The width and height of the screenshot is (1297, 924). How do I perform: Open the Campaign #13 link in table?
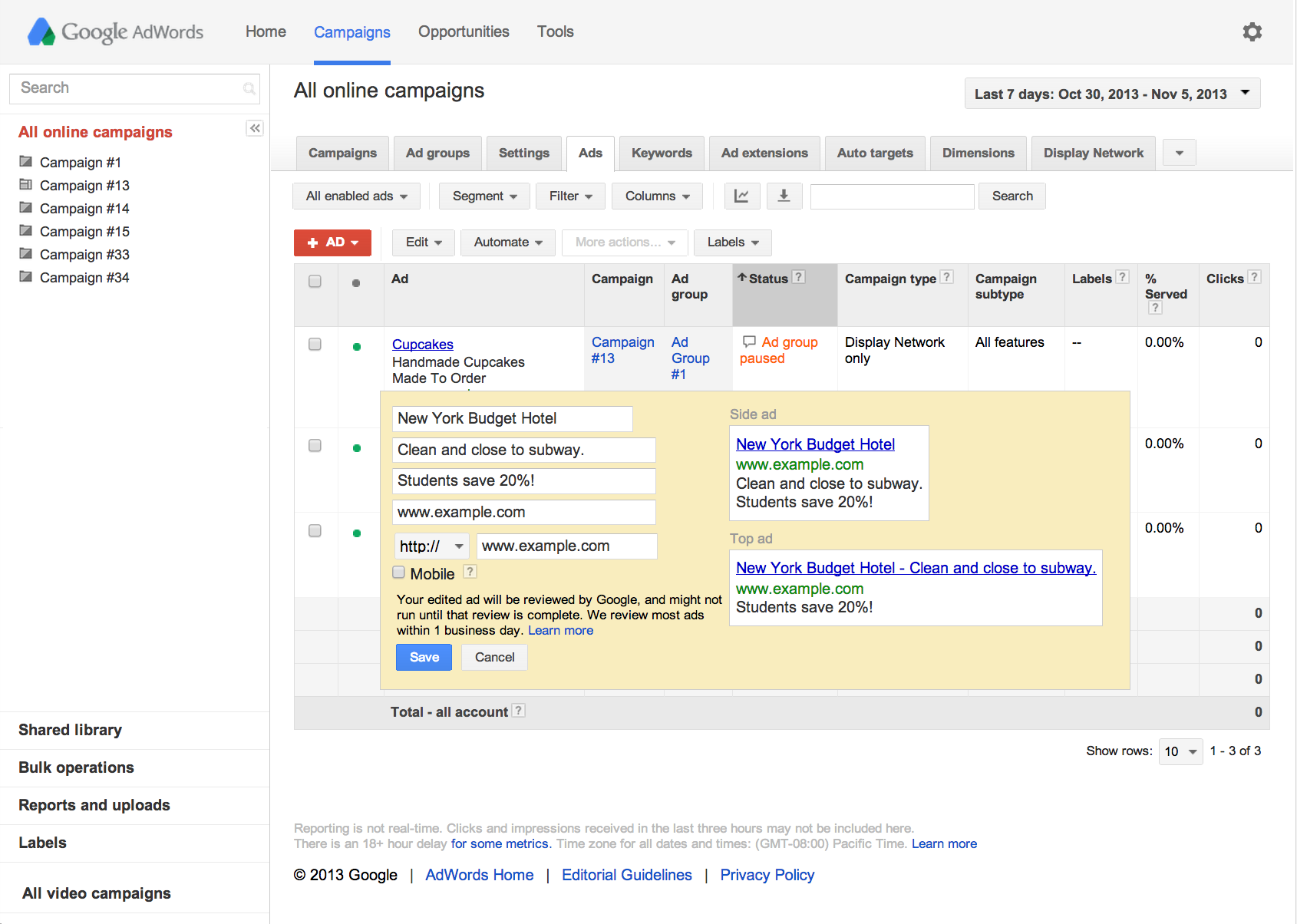tap(622, 350)
